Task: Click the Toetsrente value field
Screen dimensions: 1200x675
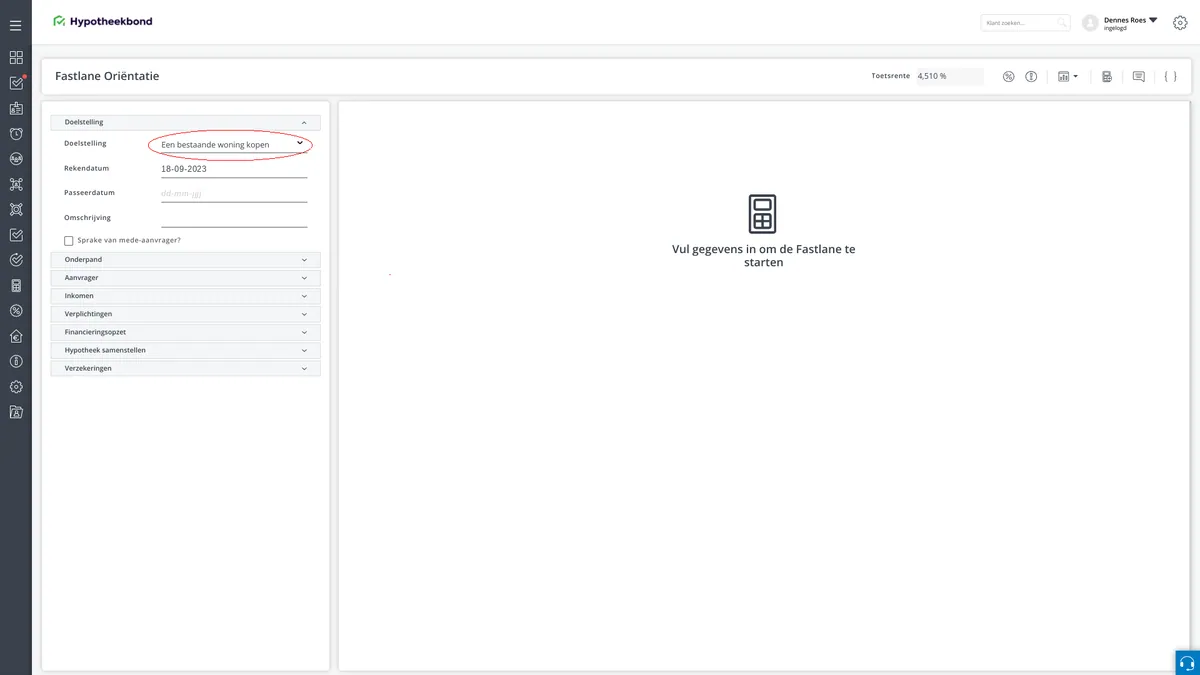Action: coord(949,76)
